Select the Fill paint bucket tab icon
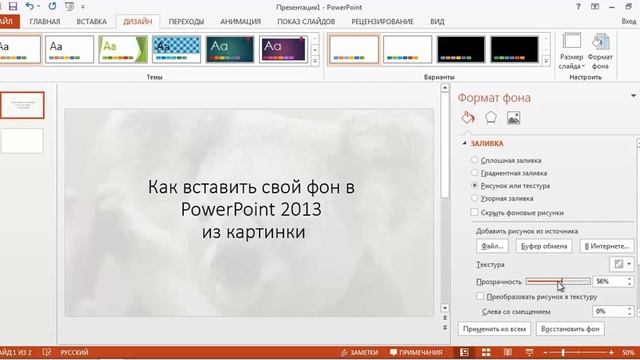Viewport: 640px width, 360px height. [x=468, y=118]
